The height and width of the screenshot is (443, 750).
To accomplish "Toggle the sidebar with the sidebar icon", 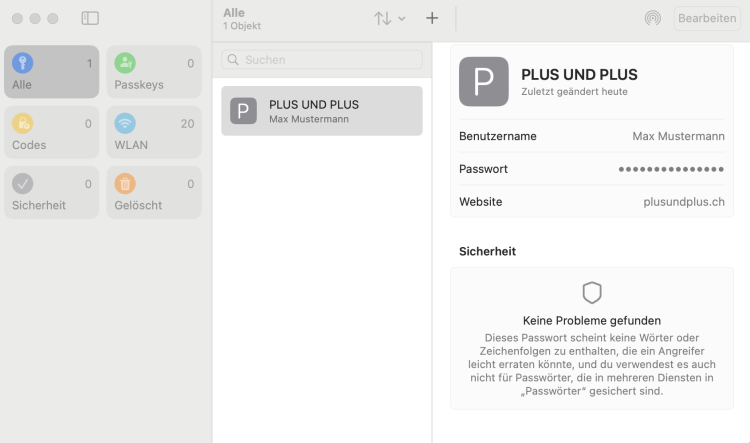I will 90,18.
